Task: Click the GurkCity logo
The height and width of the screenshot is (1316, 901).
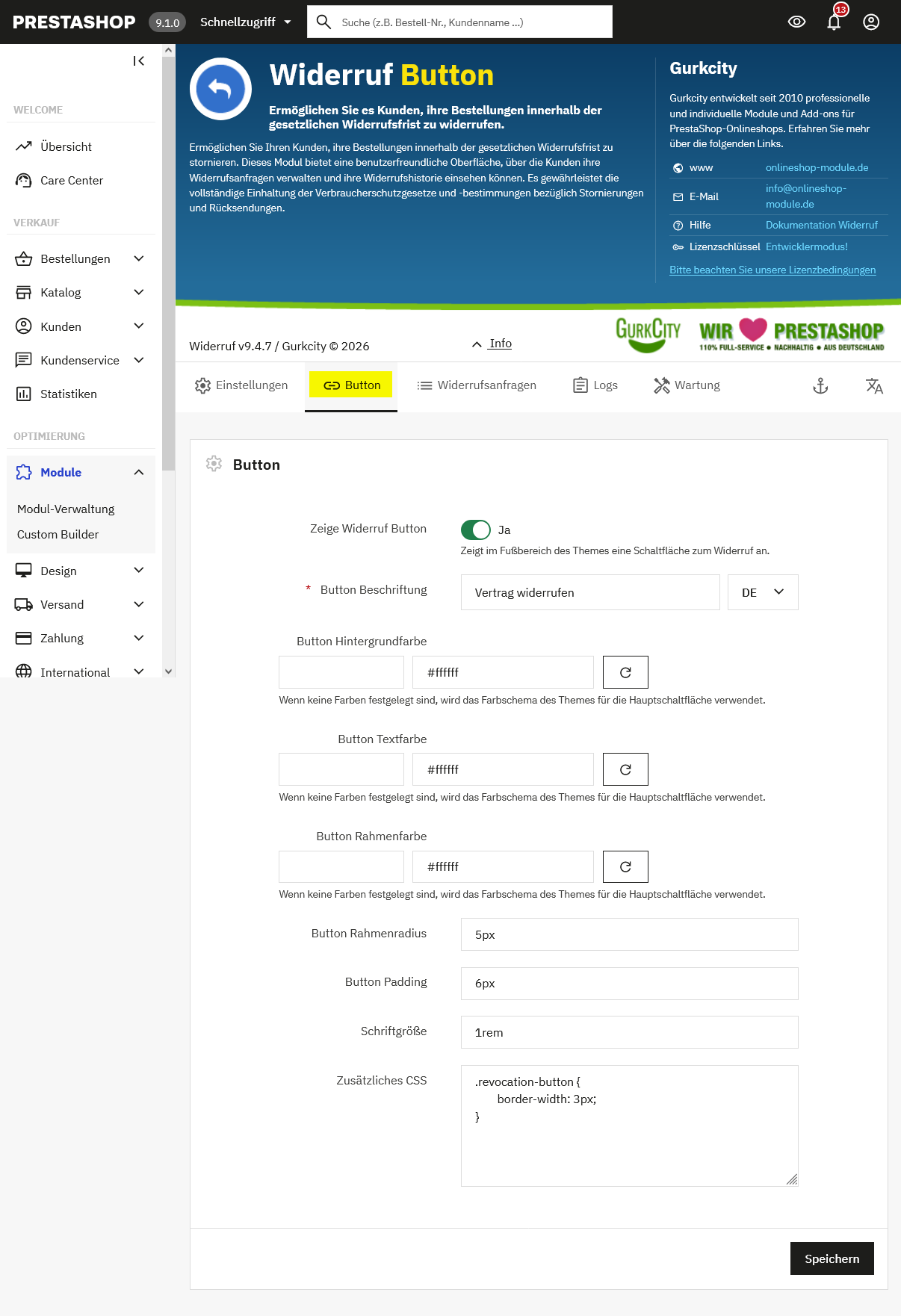Action: coord(648,335)
